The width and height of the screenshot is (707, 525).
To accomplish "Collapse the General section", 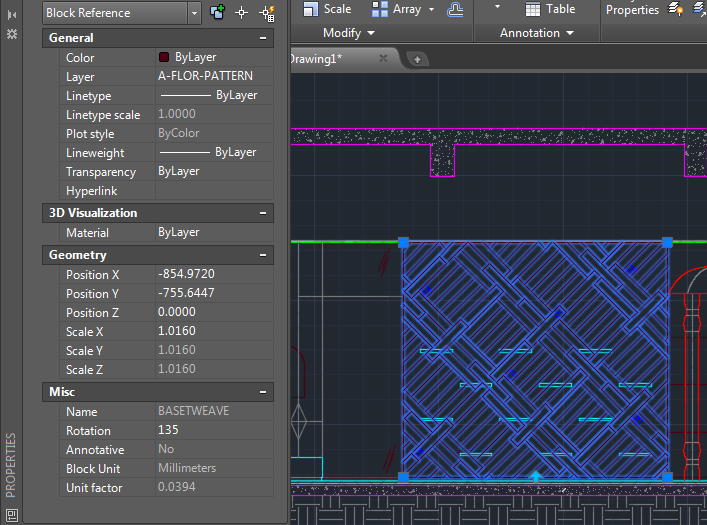I will [x=263, y=38].
